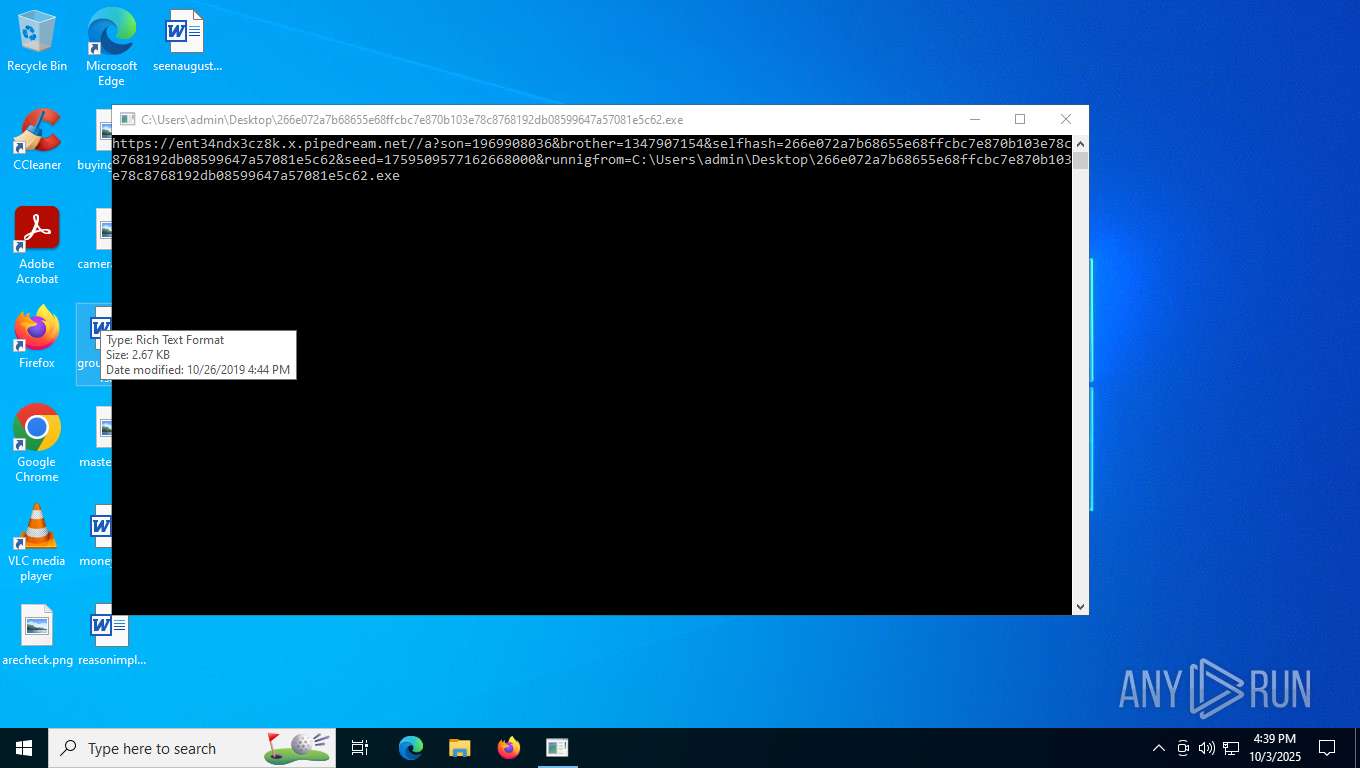
Task: Launch Firefox from desktop shortcut
Action: pyautogui.click(x=37, y=338)
